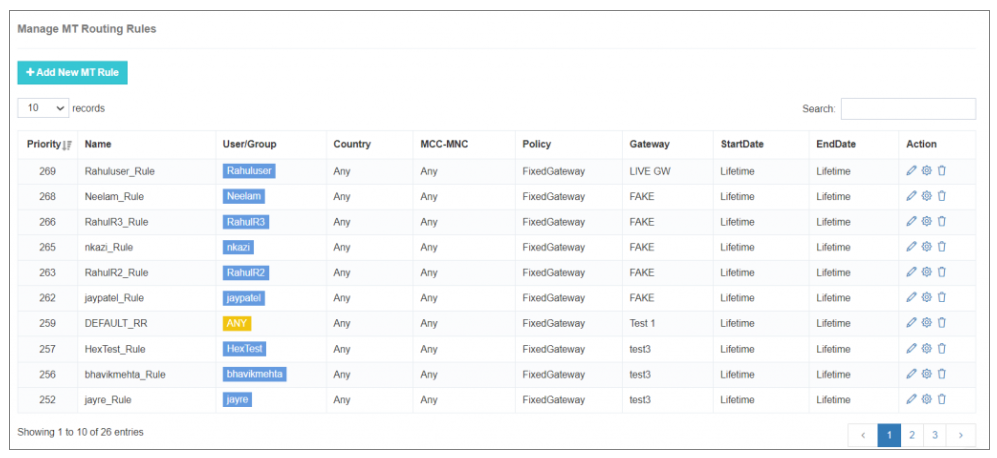The height and width of the screenshot is (458, 997).
Task: Select the Test 1 gateway cell
Action: (x=668, y=323)
